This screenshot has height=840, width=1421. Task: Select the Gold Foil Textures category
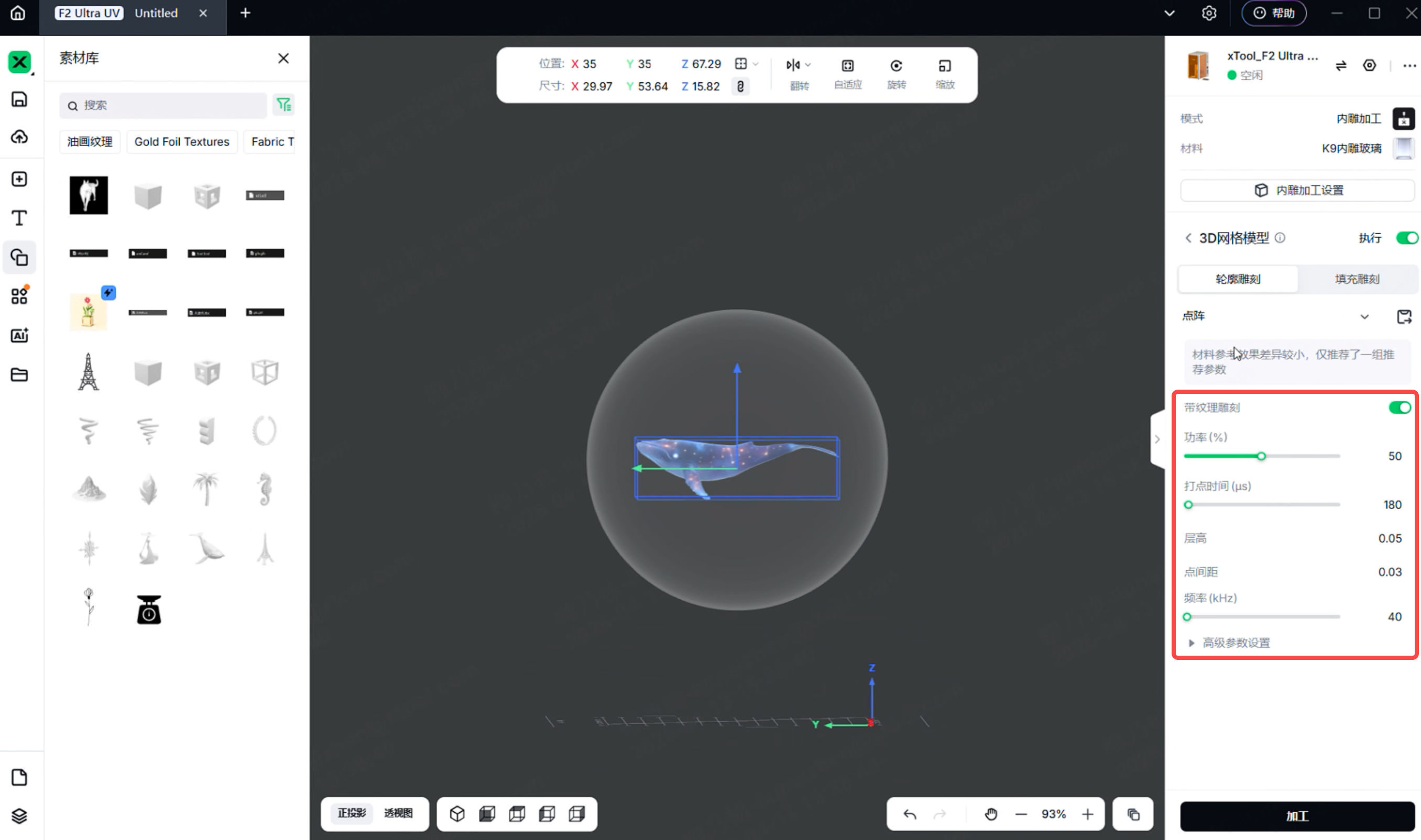click(x=182, y=141)
